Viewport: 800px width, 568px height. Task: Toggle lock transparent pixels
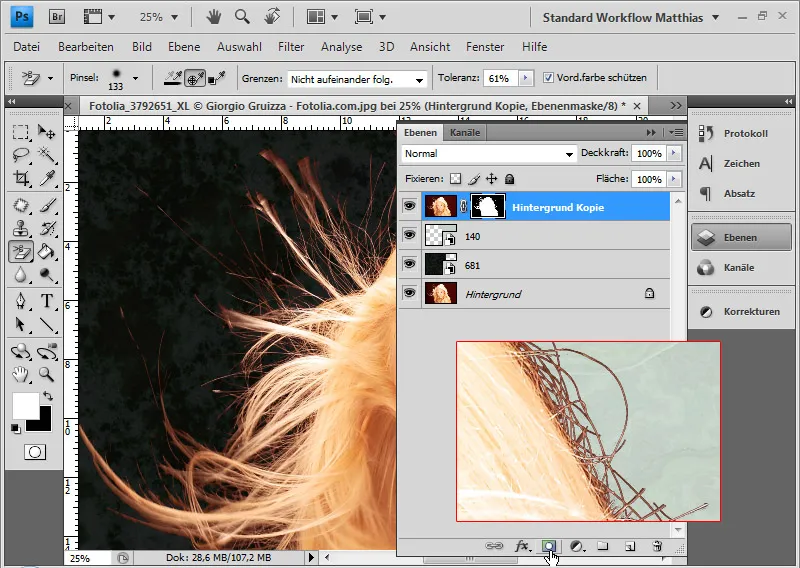tap(455, 179)
